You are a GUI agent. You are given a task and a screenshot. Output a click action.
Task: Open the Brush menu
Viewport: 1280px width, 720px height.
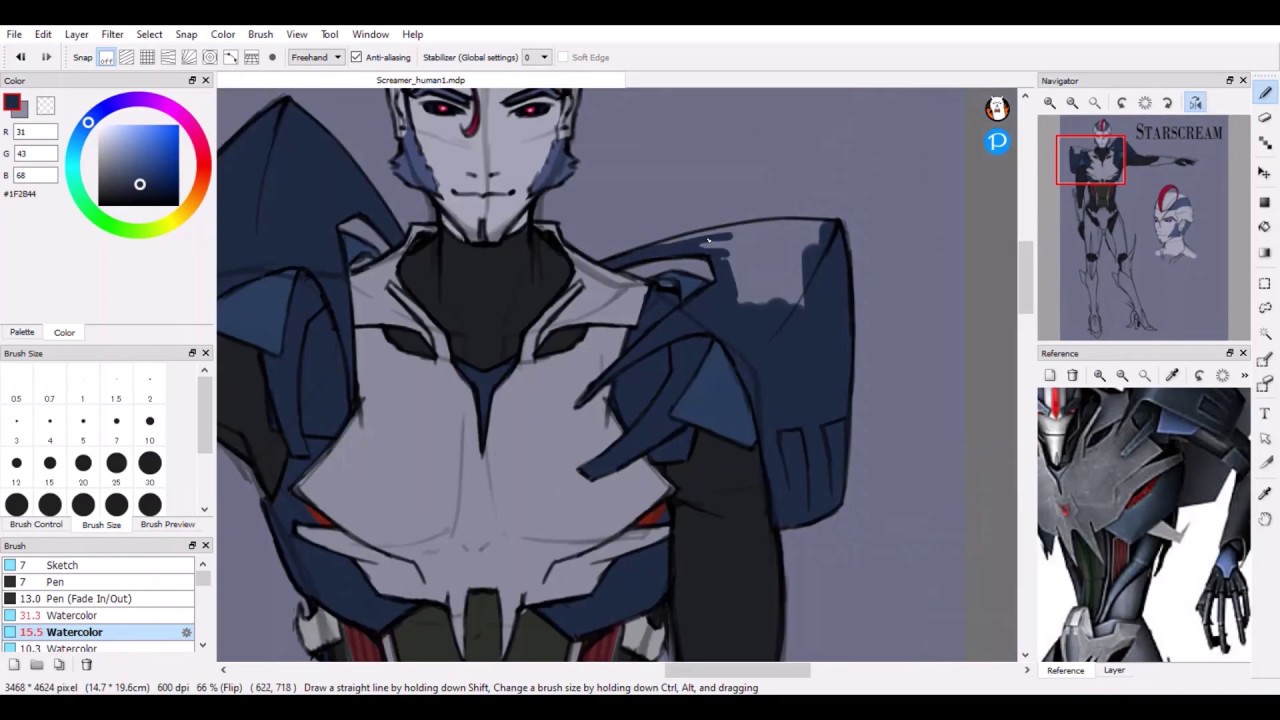coord(260,34)
